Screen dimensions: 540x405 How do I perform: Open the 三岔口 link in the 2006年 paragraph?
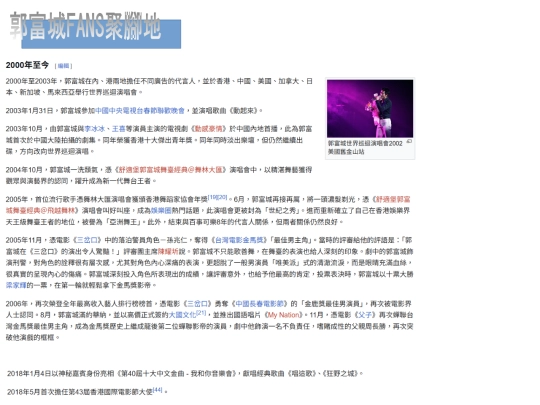pos(198,304)
